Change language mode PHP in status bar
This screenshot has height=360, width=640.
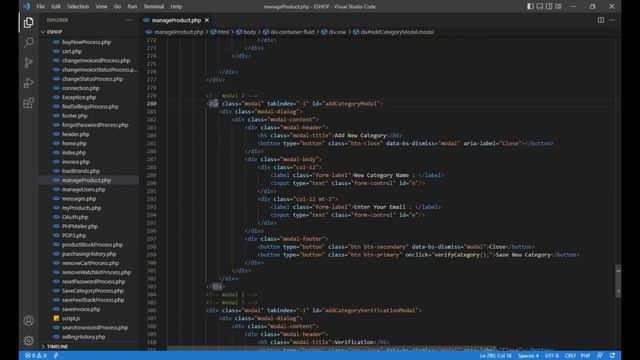[585, 356]
